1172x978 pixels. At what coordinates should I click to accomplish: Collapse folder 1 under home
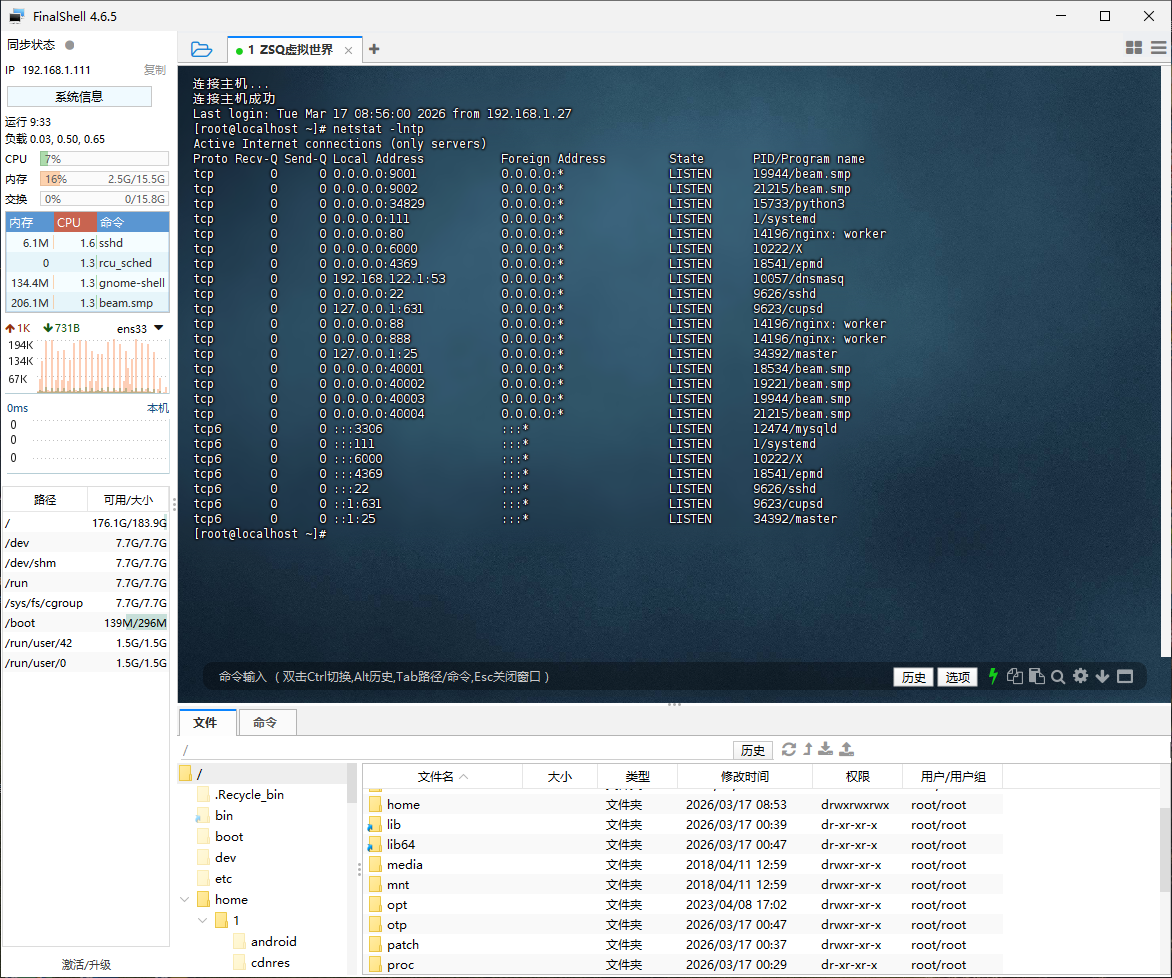coord(202,920)
